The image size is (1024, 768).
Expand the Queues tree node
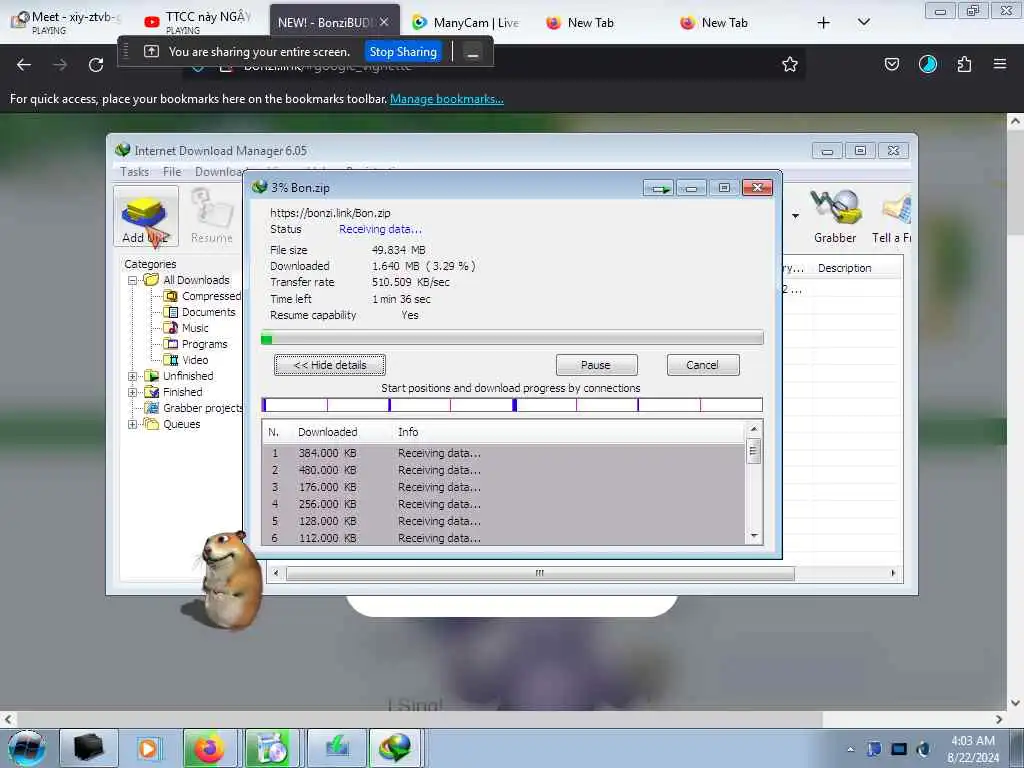tap(133, 424)
